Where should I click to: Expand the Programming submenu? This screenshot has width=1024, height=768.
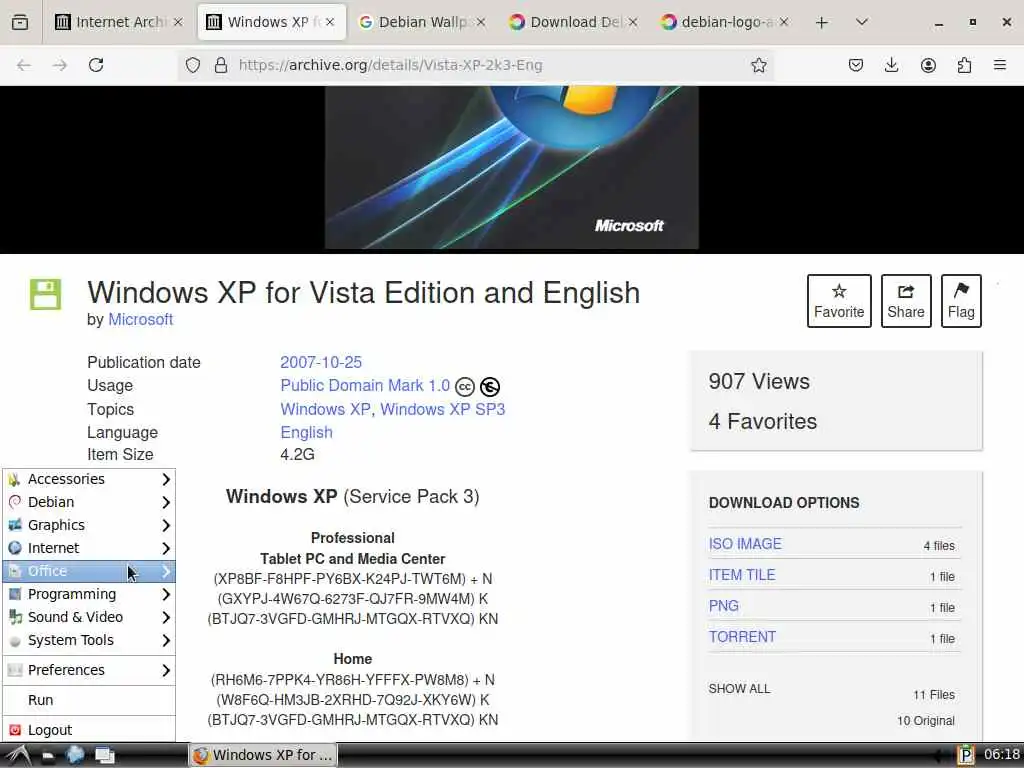pyautogui.click(x=89, y=594)
